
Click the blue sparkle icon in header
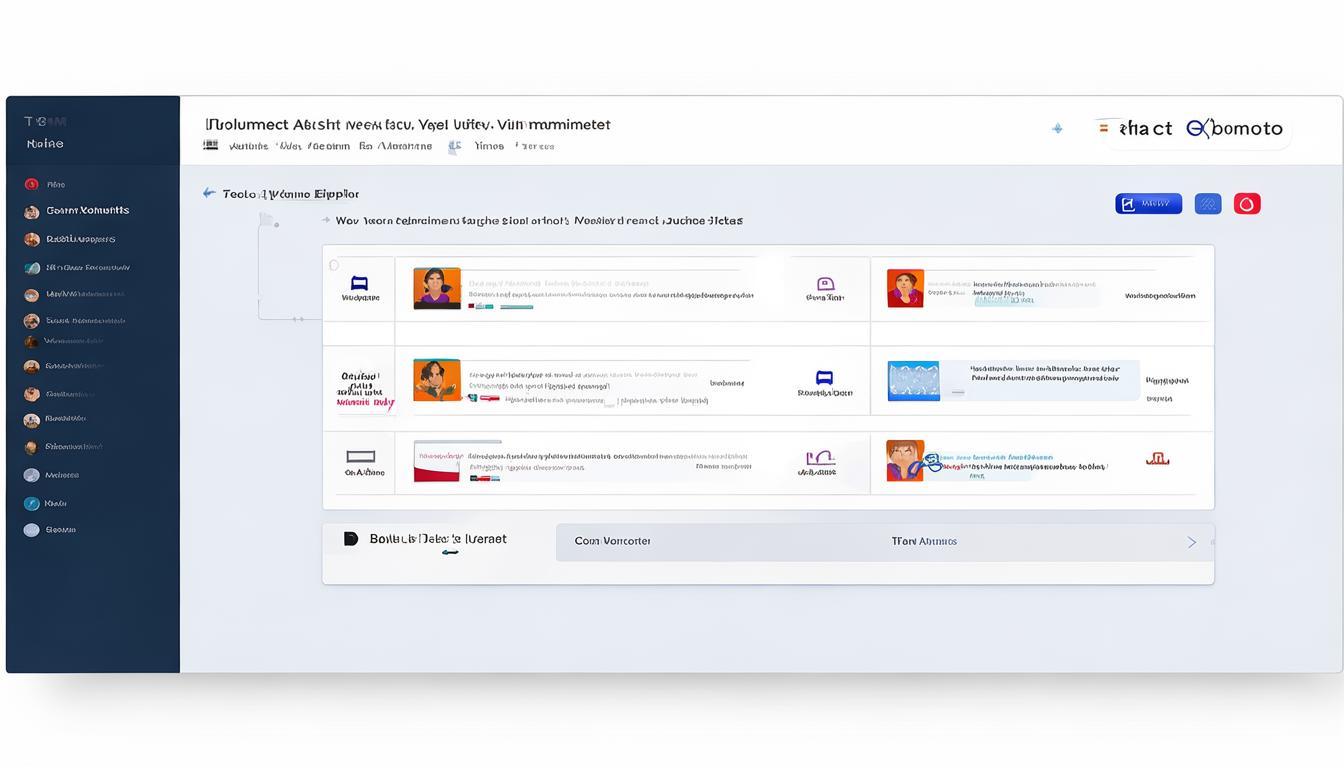pos(1057,129)
